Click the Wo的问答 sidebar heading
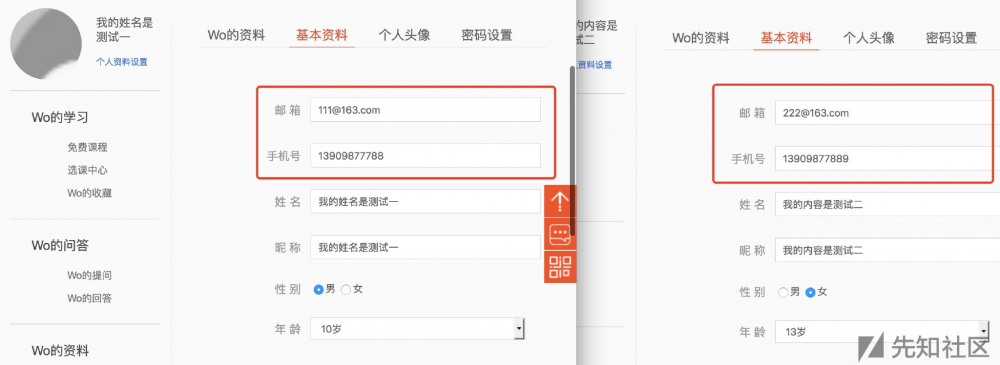Screen dimensions: 1000x365 click(x=60, y=245)
